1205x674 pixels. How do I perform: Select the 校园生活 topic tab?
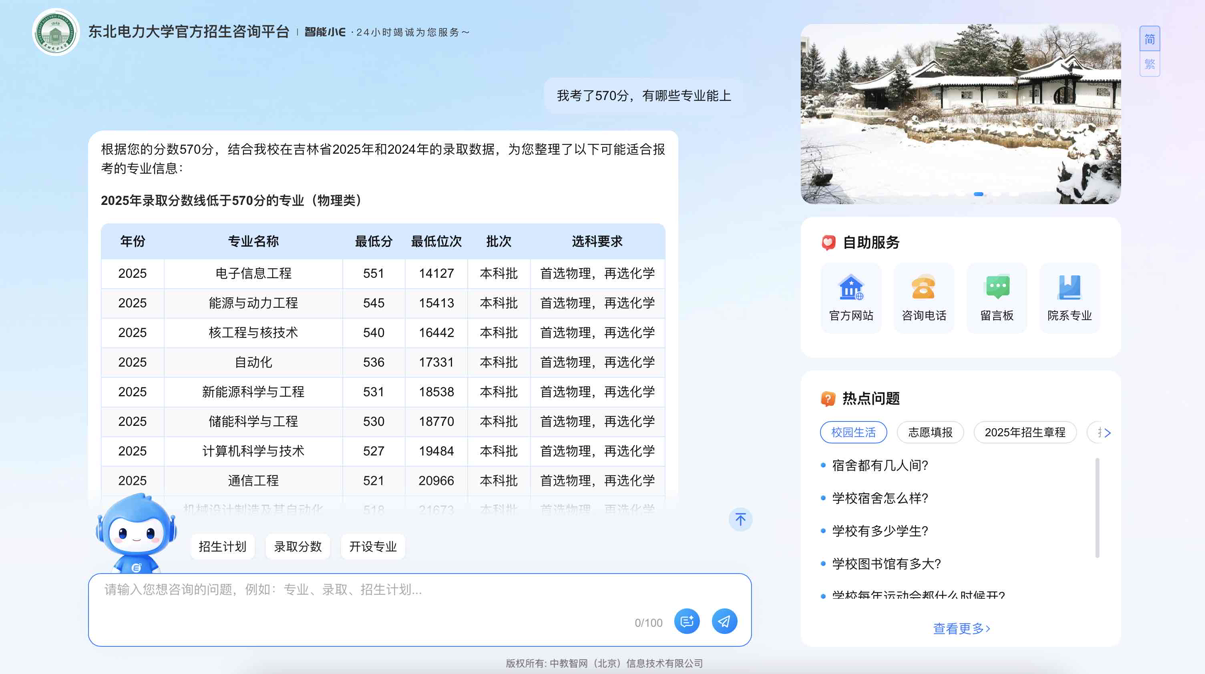tap(853, 432)
